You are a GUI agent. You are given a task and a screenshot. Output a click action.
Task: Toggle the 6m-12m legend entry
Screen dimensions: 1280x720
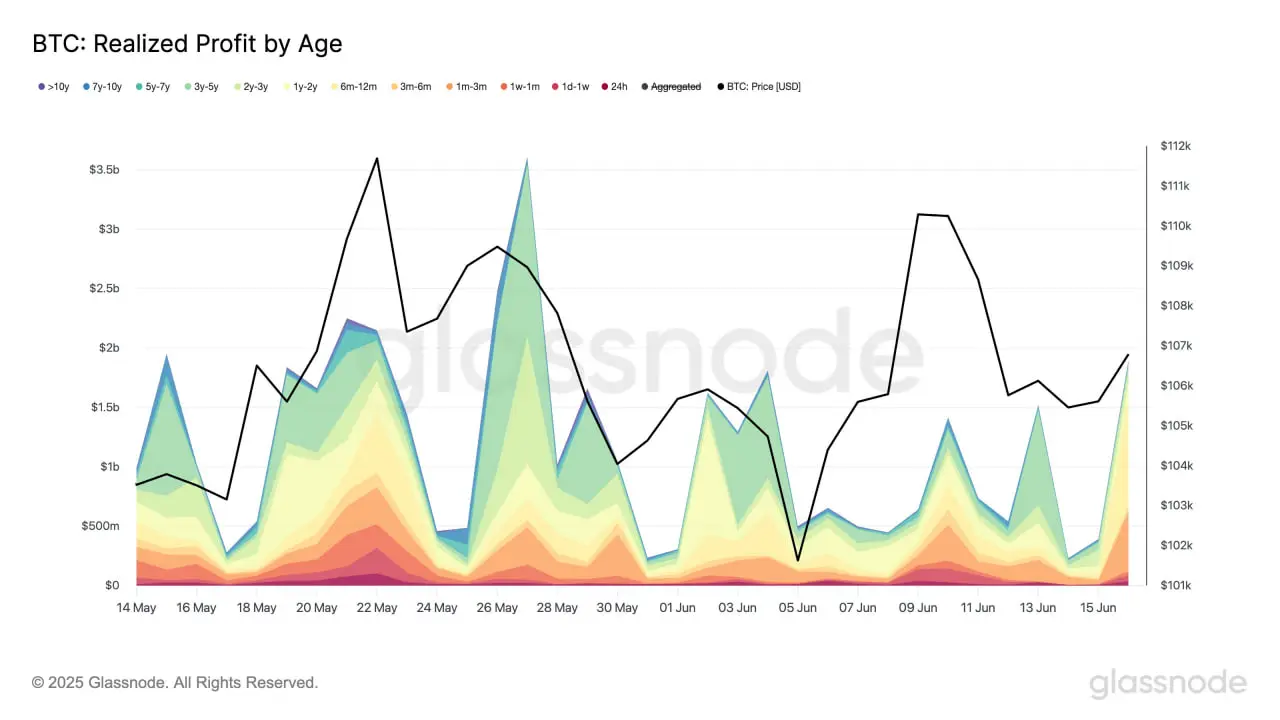[353, 87]
